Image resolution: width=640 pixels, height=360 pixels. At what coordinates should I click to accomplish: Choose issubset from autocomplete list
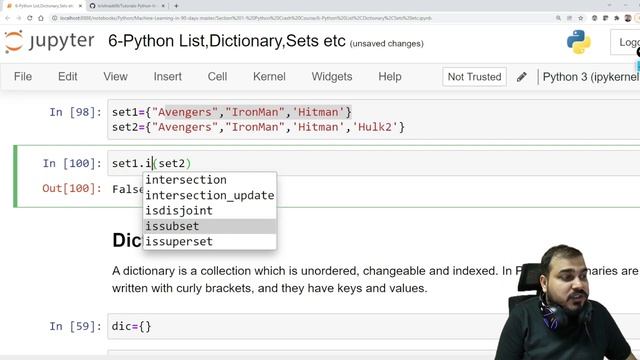click(x=210, y=226)
